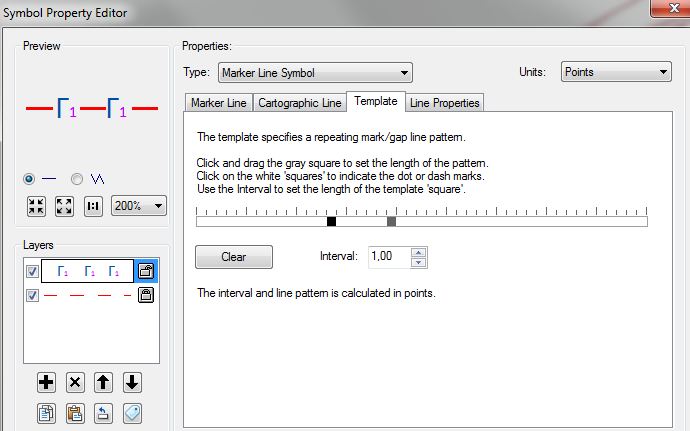Click the gray pattern-length square on the template
The image size is (690, 431).
tap(391, 221)
